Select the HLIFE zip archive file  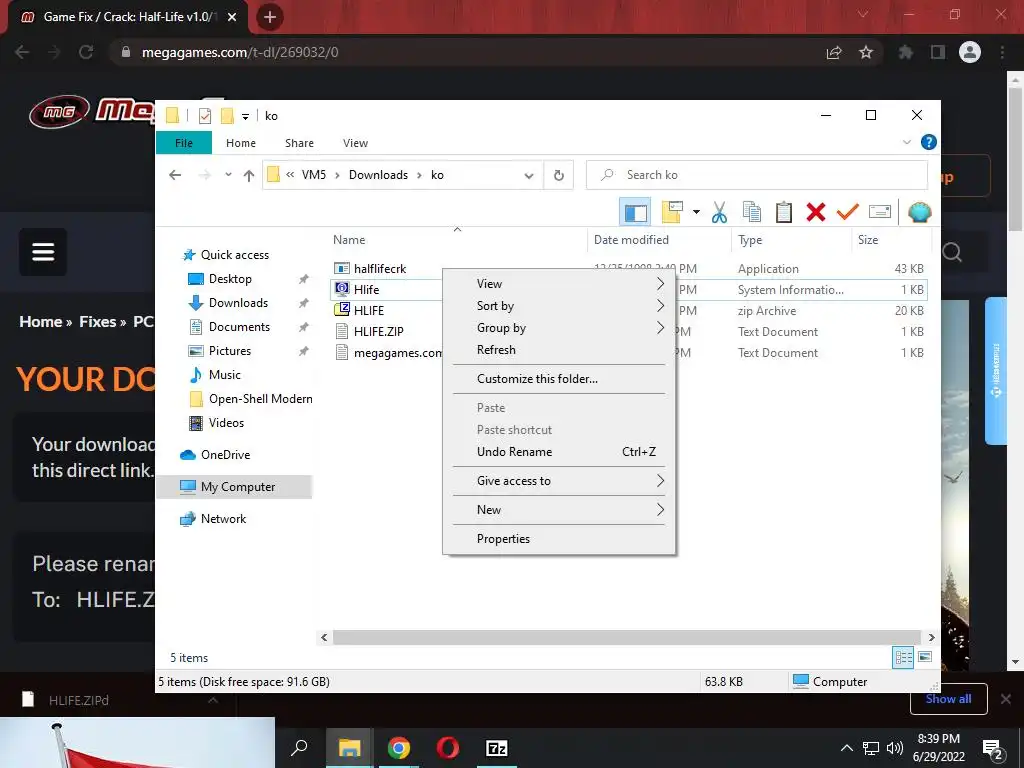pos(369,310)
